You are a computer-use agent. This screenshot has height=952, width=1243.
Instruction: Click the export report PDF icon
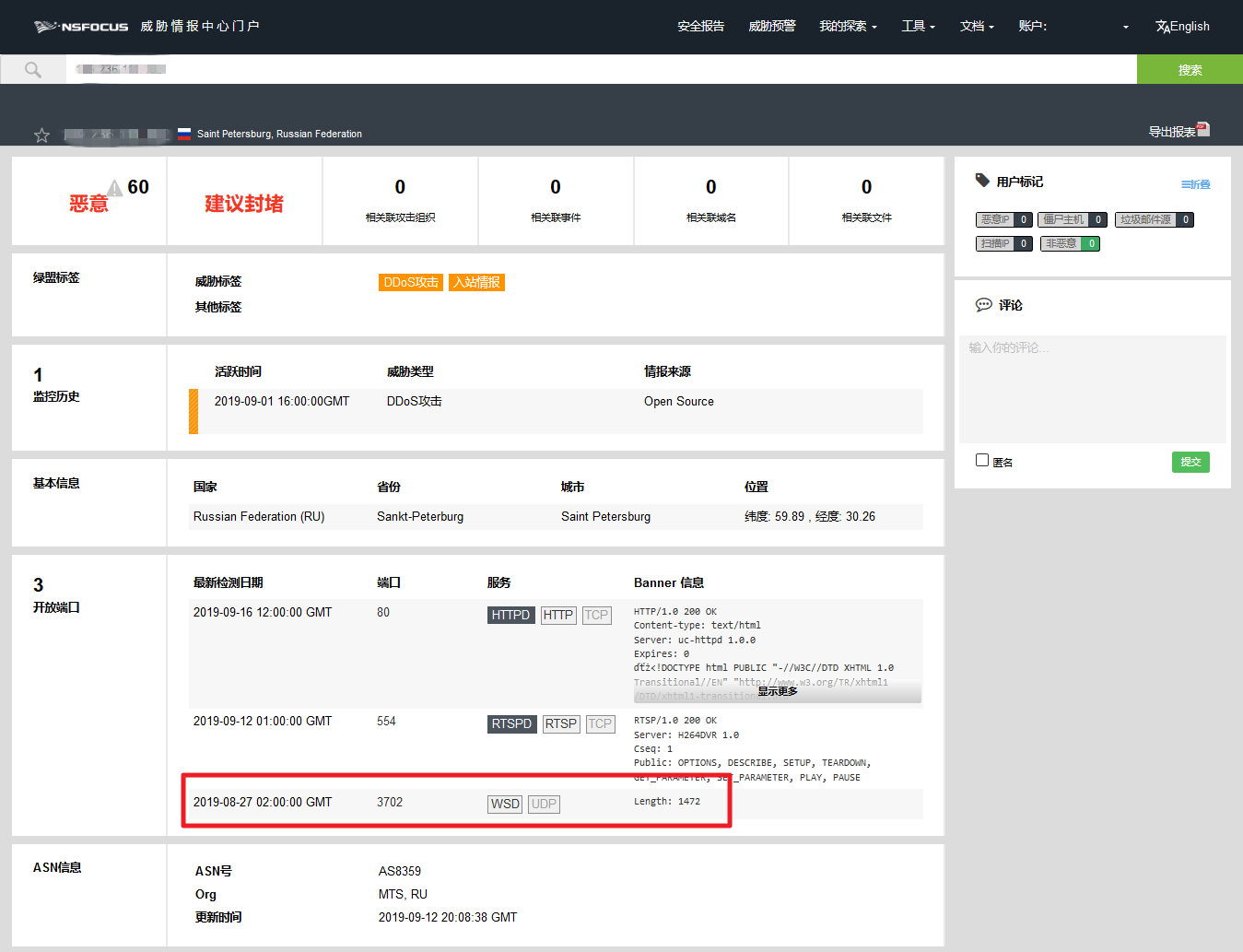coord(1202,130)
